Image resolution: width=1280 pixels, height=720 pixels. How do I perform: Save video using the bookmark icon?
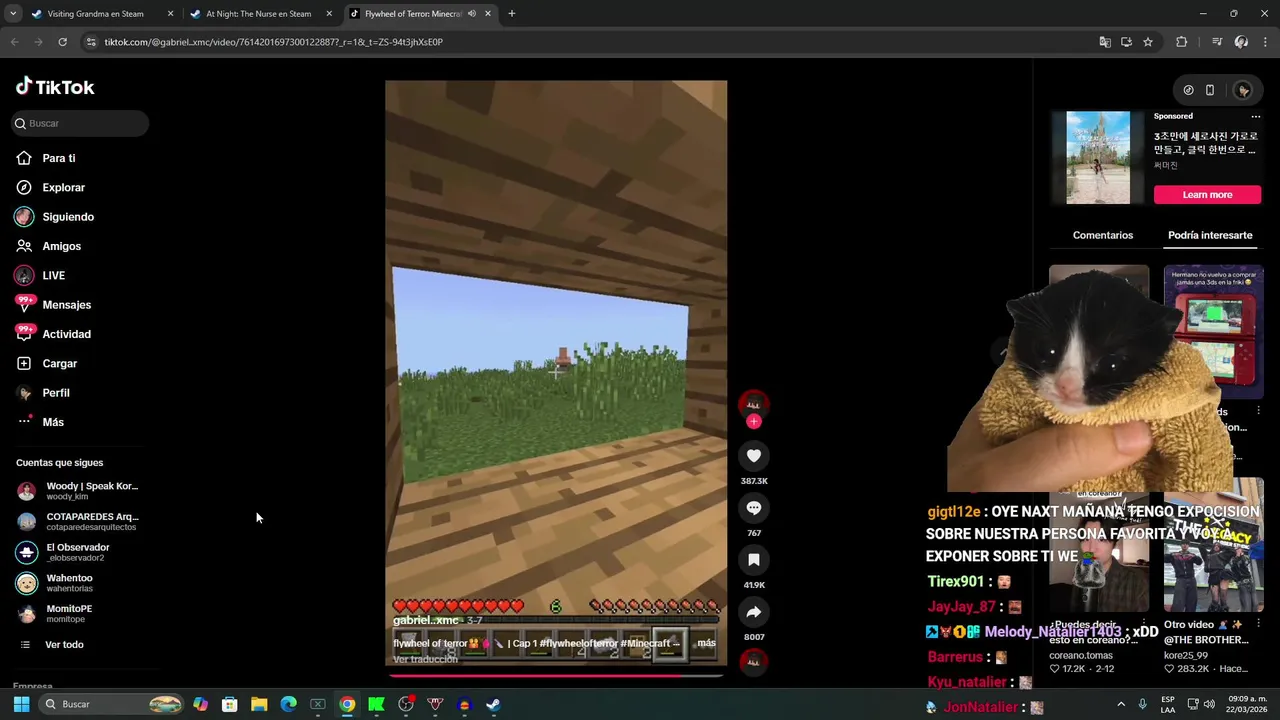point(754,560)
